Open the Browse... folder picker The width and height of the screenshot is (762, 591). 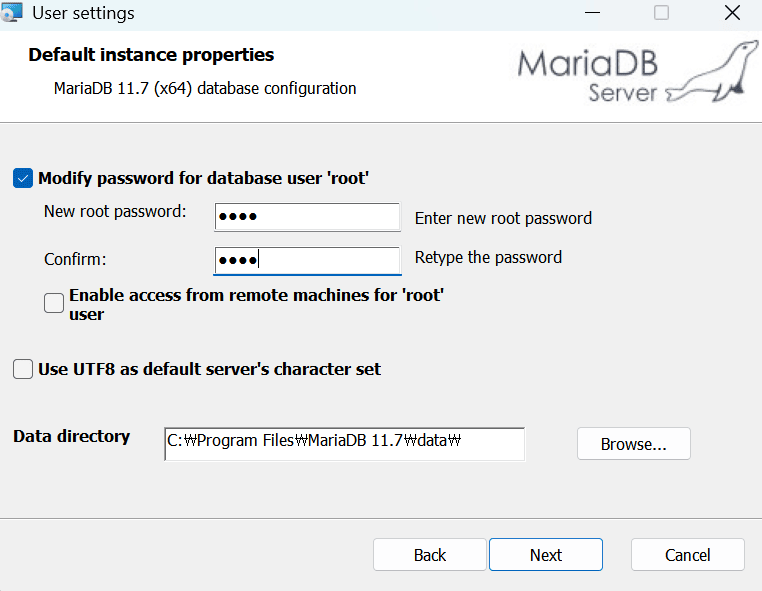point(633,444)
